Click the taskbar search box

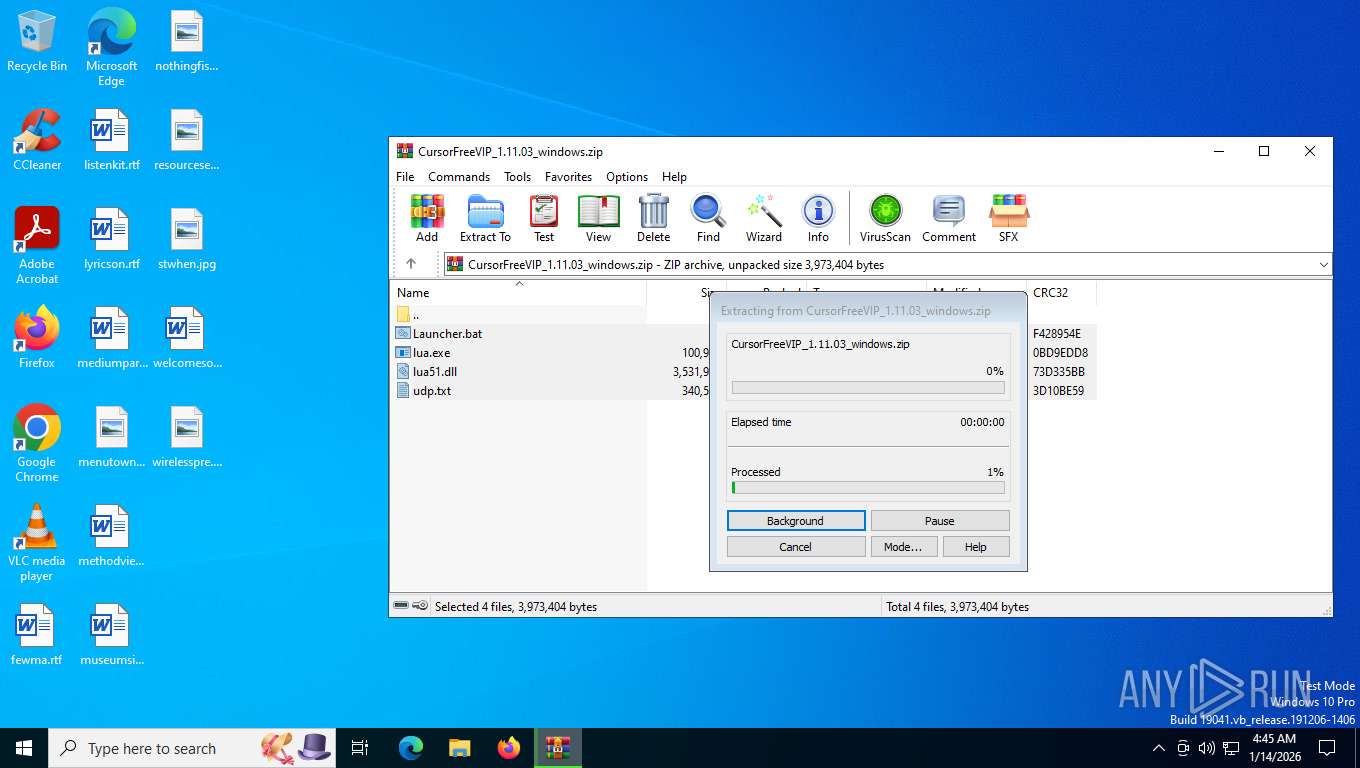194,748
